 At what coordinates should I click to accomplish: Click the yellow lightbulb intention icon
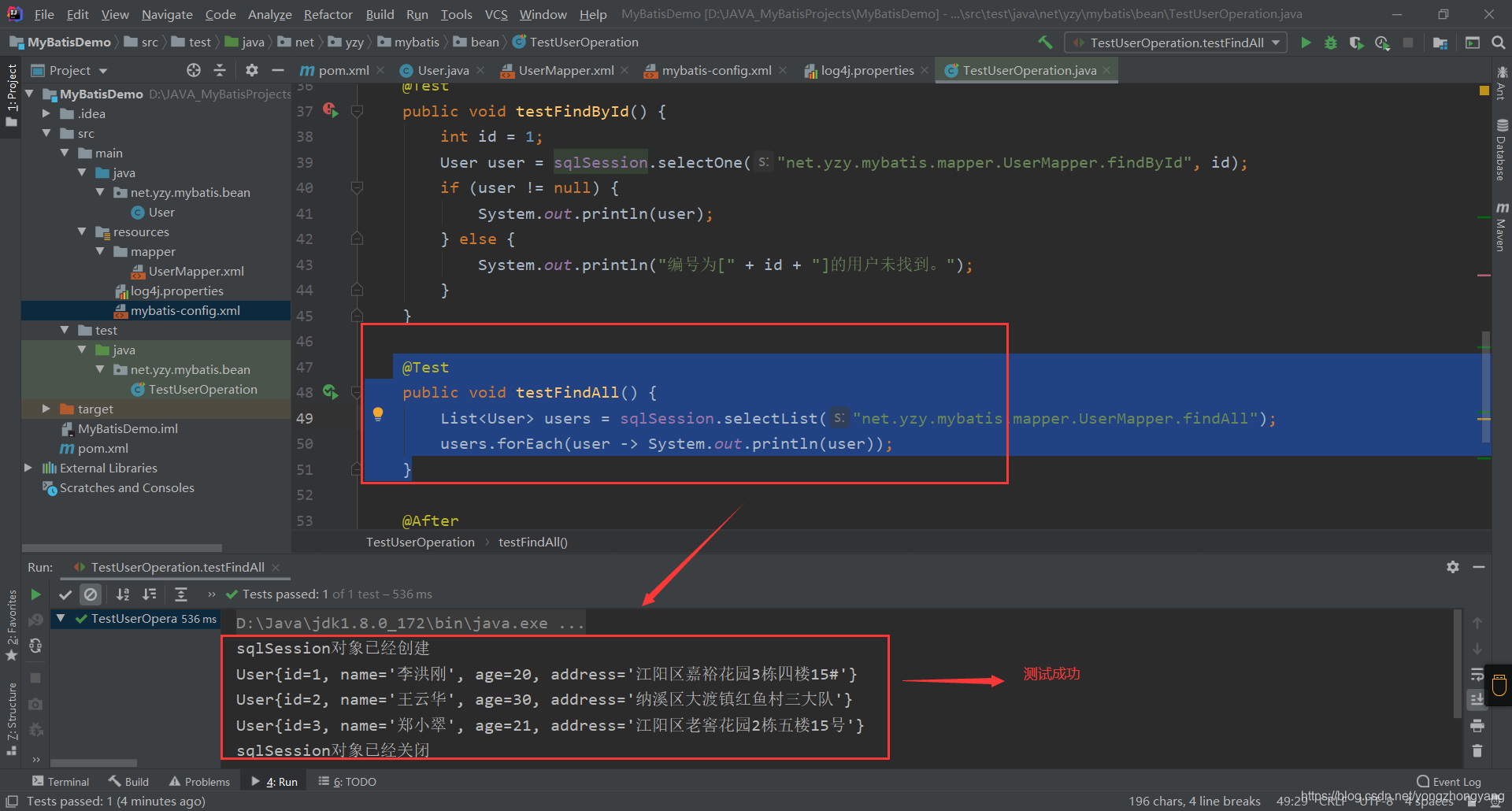coord(378,415)
